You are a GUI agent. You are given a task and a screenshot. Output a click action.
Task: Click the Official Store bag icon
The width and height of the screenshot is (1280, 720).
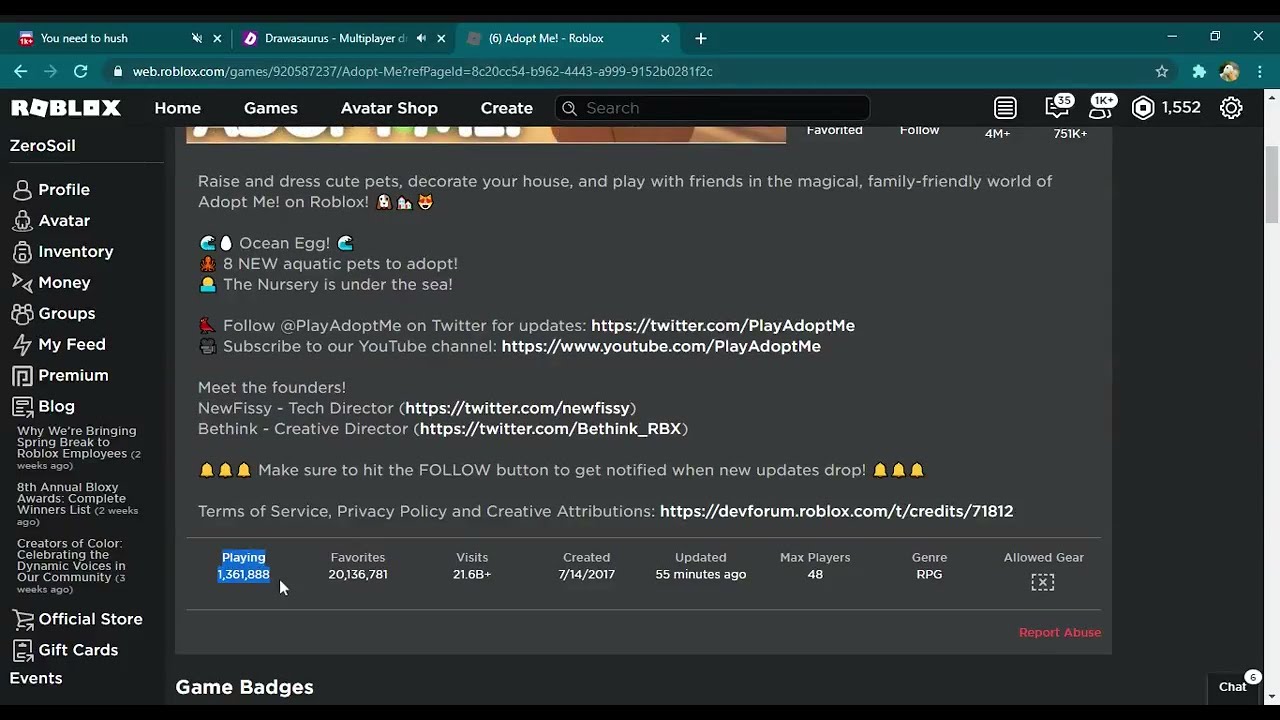click(22, 619)
